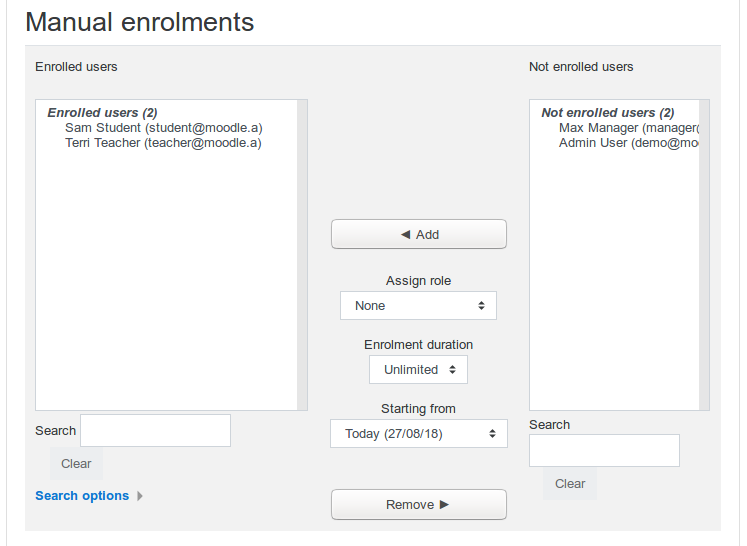Image resolution: width=747 pixels, height=546 pixels.
Task: Open the Starting from date dropdown
Action: coord(419,433)
